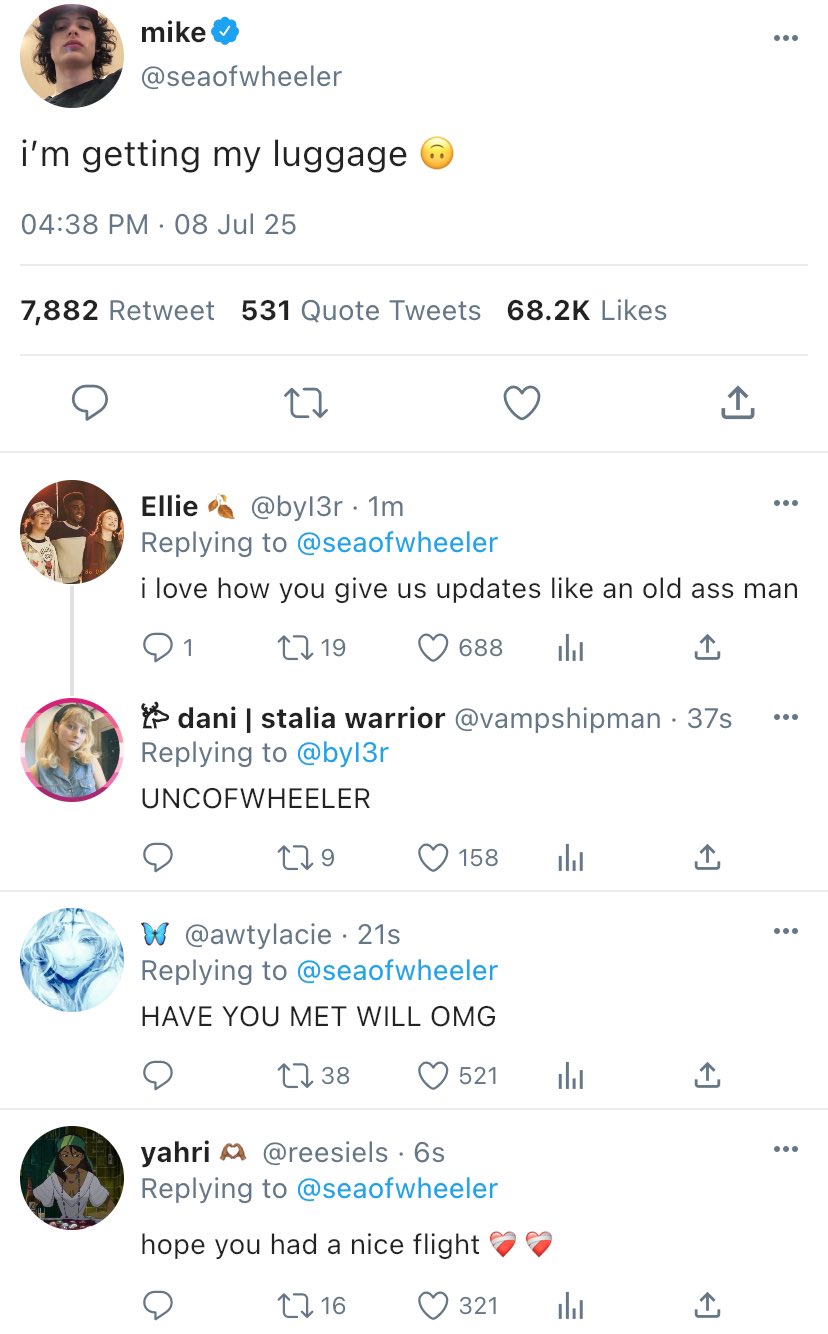Image resolution: width=828 pixels, height=1334 pixels.
Task: Retweet Ellie's reply showing 19 retweets
Action: pyautogui.click(x=296, y=648)
